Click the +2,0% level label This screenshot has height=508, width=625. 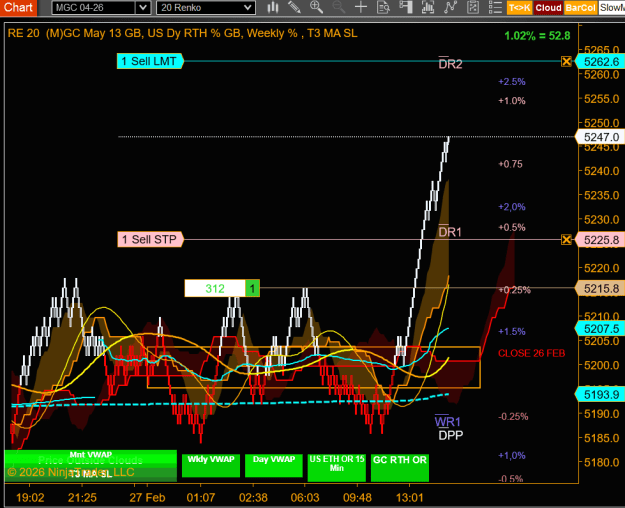512,207
